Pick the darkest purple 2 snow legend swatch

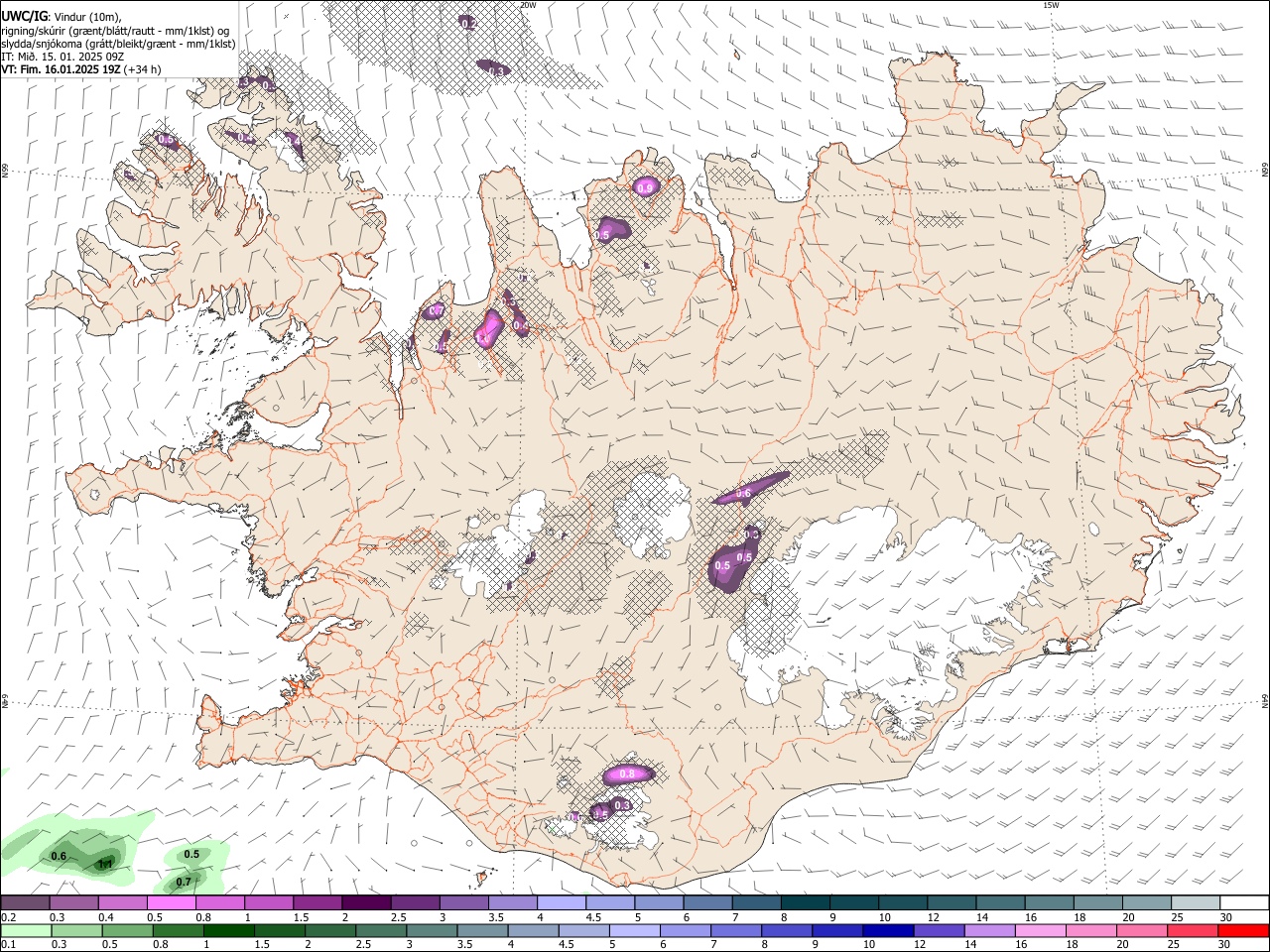coord(366,902)
